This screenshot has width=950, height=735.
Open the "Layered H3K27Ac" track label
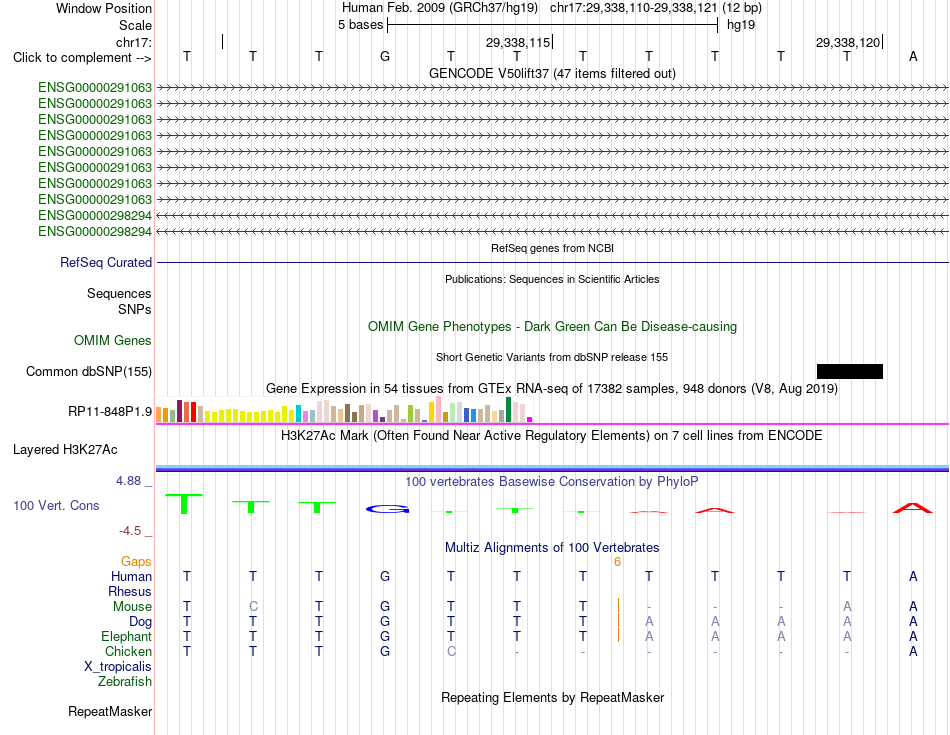[65, 450]
